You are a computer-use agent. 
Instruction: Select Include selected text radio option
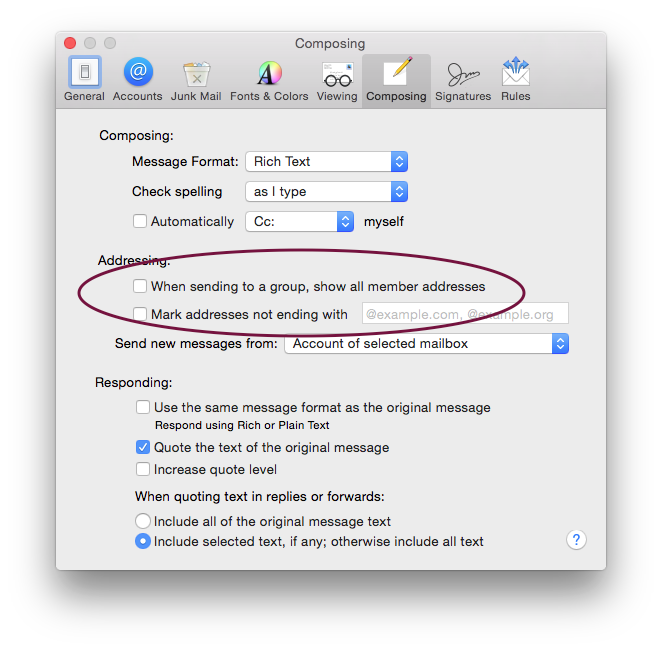[143, 541]
